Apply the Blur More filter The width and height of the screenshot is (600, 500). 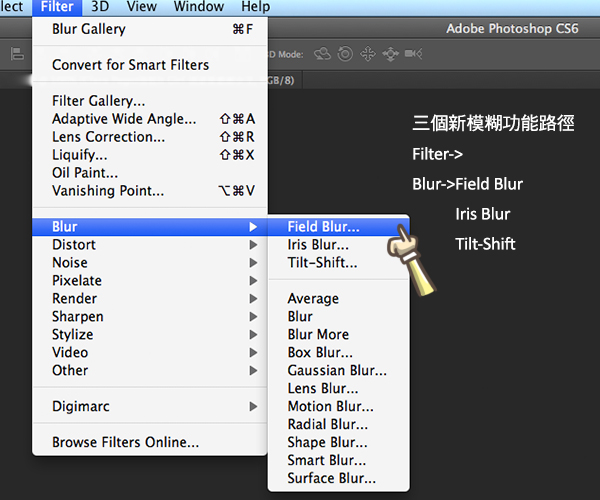point(339,335)
